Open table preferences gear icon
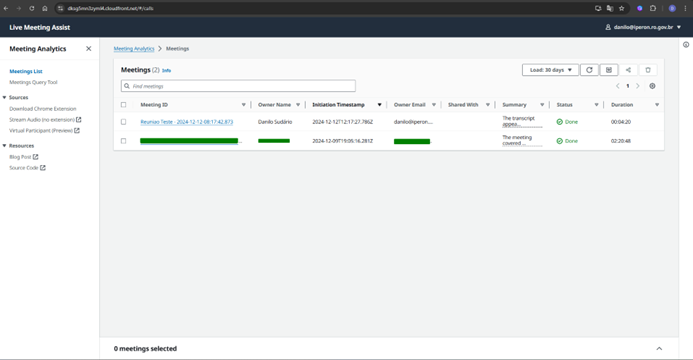The image size is (693, 360). pyautogui.click(x=652, y=86)
